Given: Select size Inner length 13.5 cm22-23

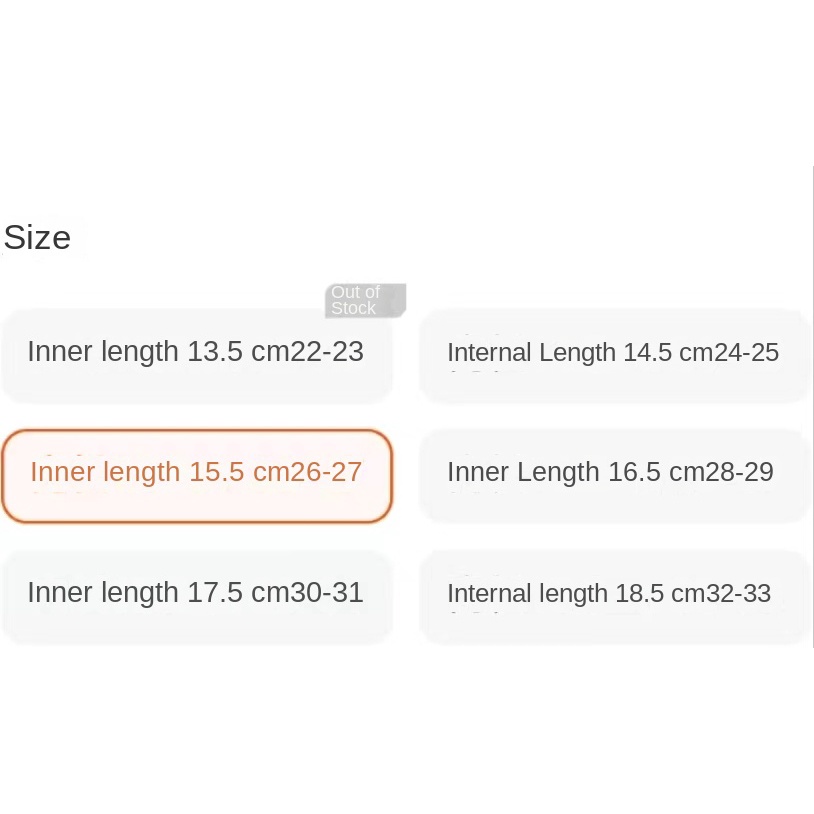Looking at the screenshot, I should [x=196, y=353].
